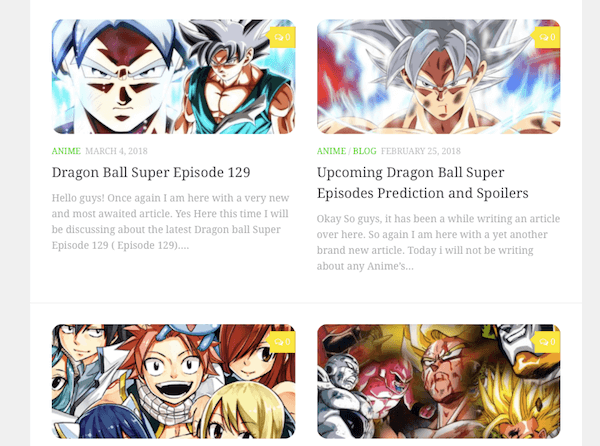This screenshot has width=600, height=446.
Task: Open comment badge on Episode 129 post
Action: 282,37
